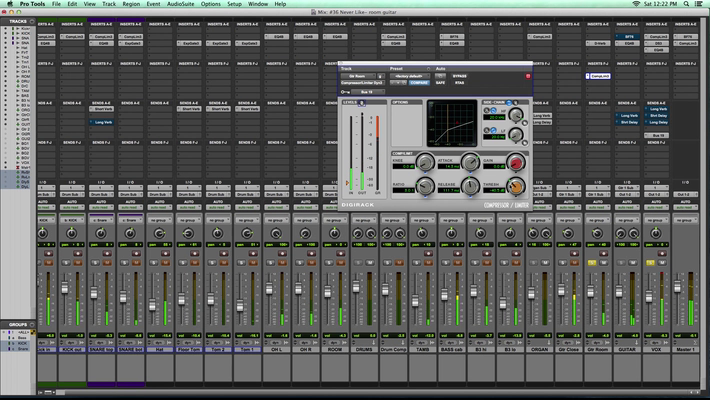Click the plug-in automation enable button
The width and height of the screenshot is (710, 400).
click(440, 76)
